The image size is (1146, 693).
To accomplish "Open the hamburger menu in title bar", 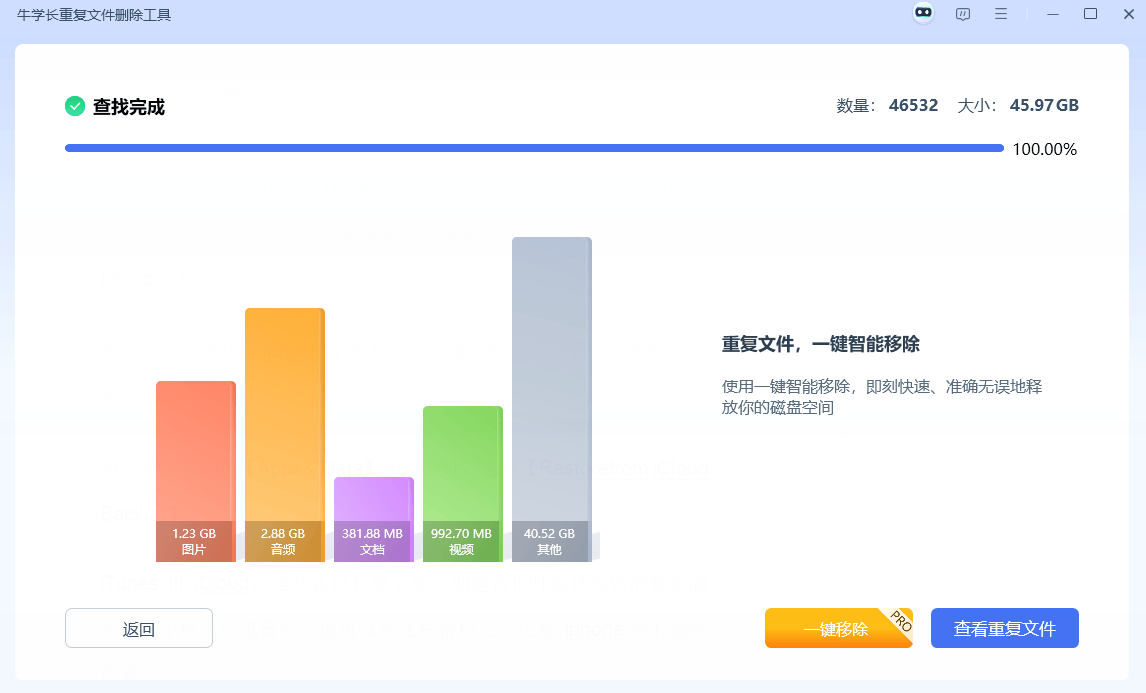I will 1000,14.
